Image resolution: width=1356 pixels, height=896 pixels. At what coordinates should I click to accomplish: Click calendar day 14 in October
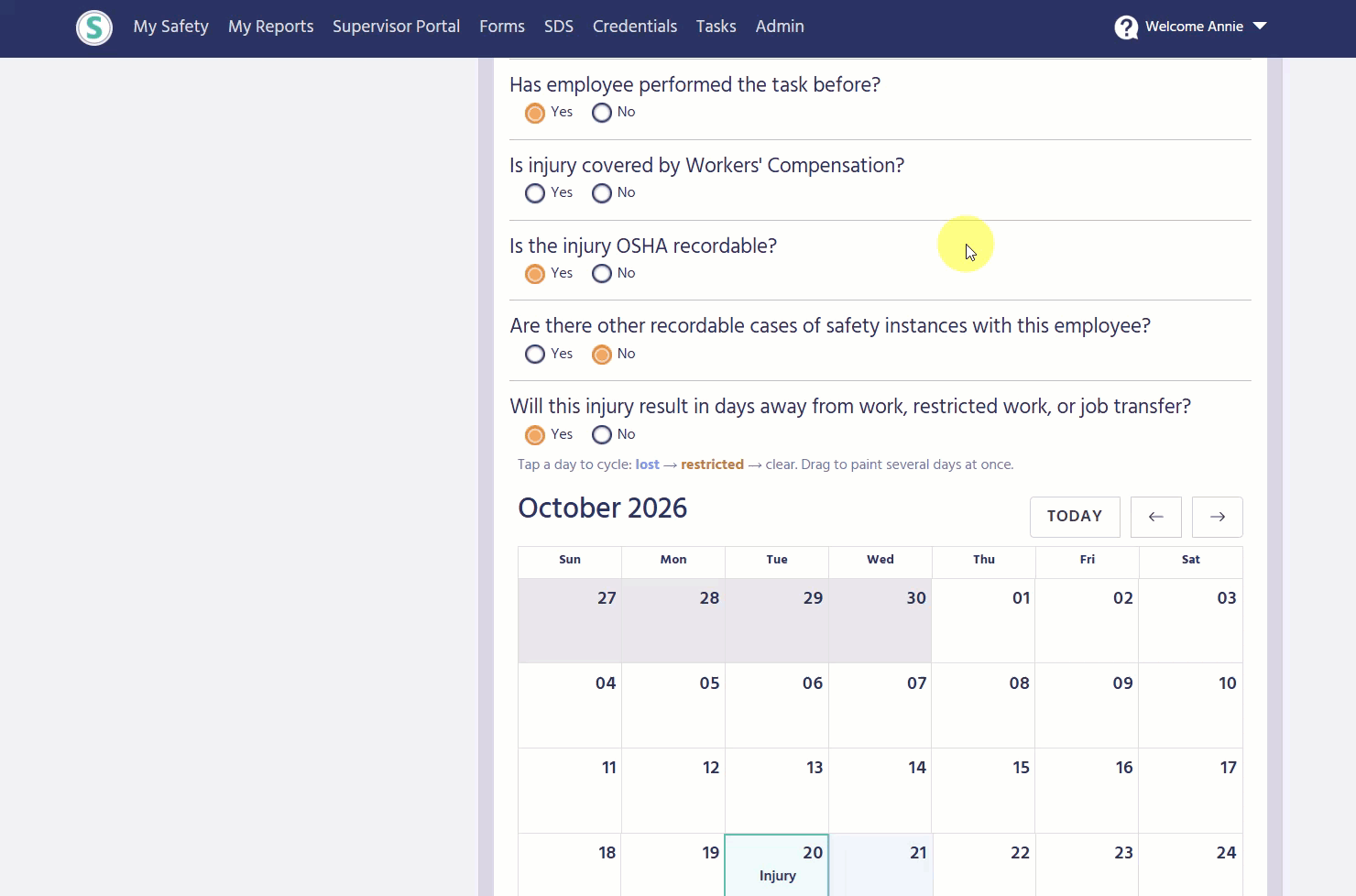coord(880,790)
